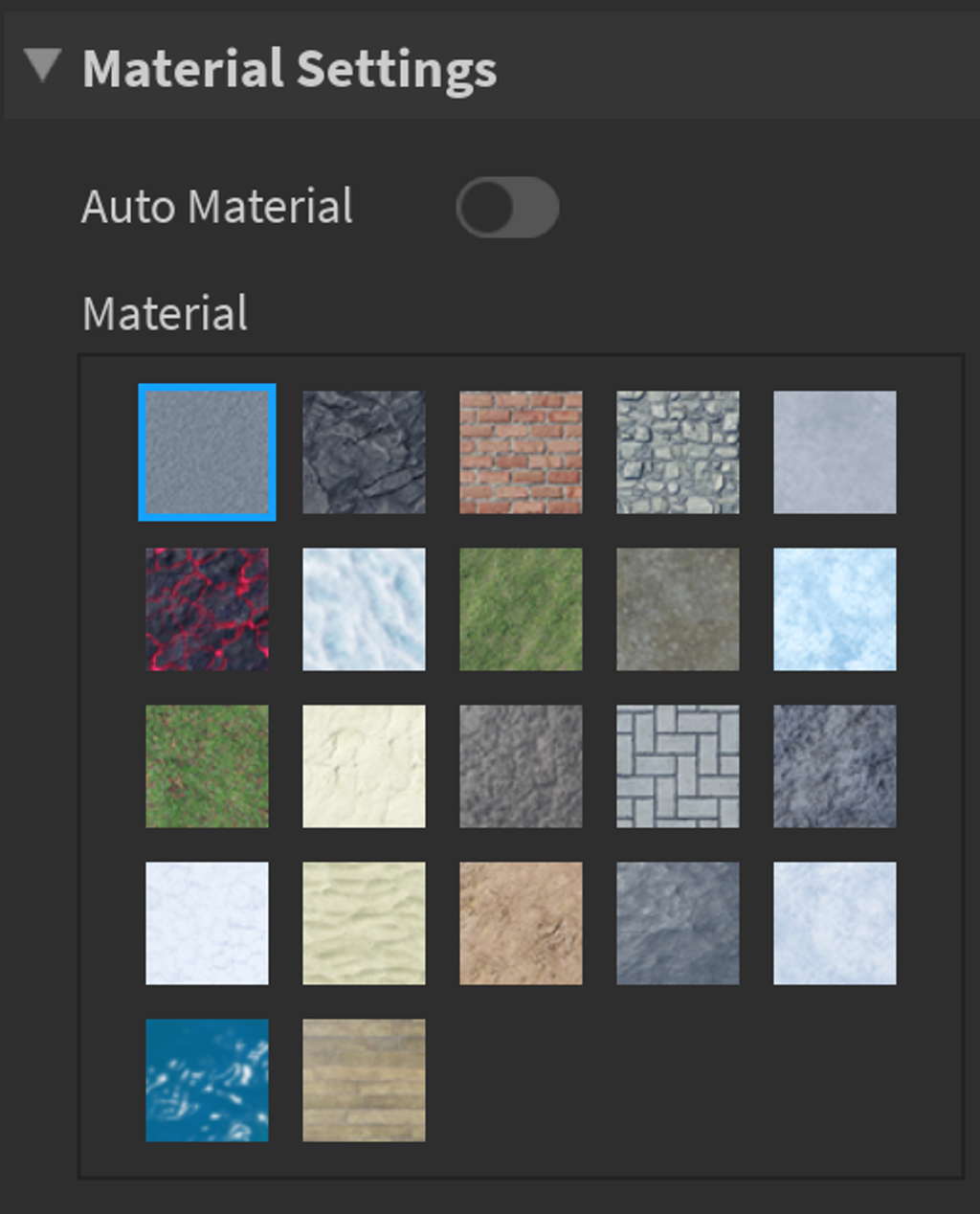Click the Material label above the grid
This screenshot has height=1214, width=980.
coord(165,314)
